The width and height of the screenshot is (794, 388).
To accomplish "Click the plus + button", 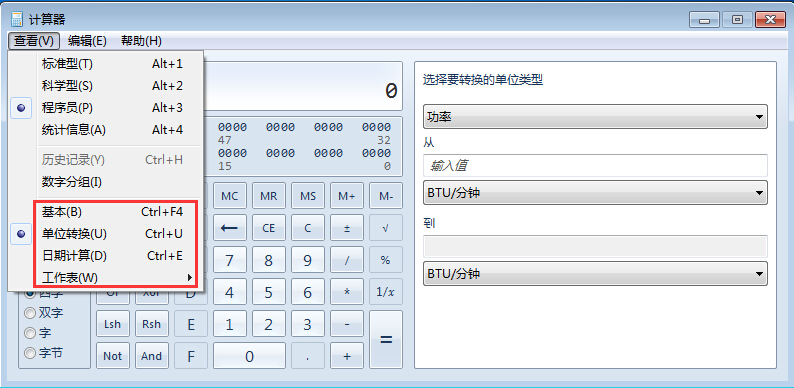I will [x=346, y=356].
